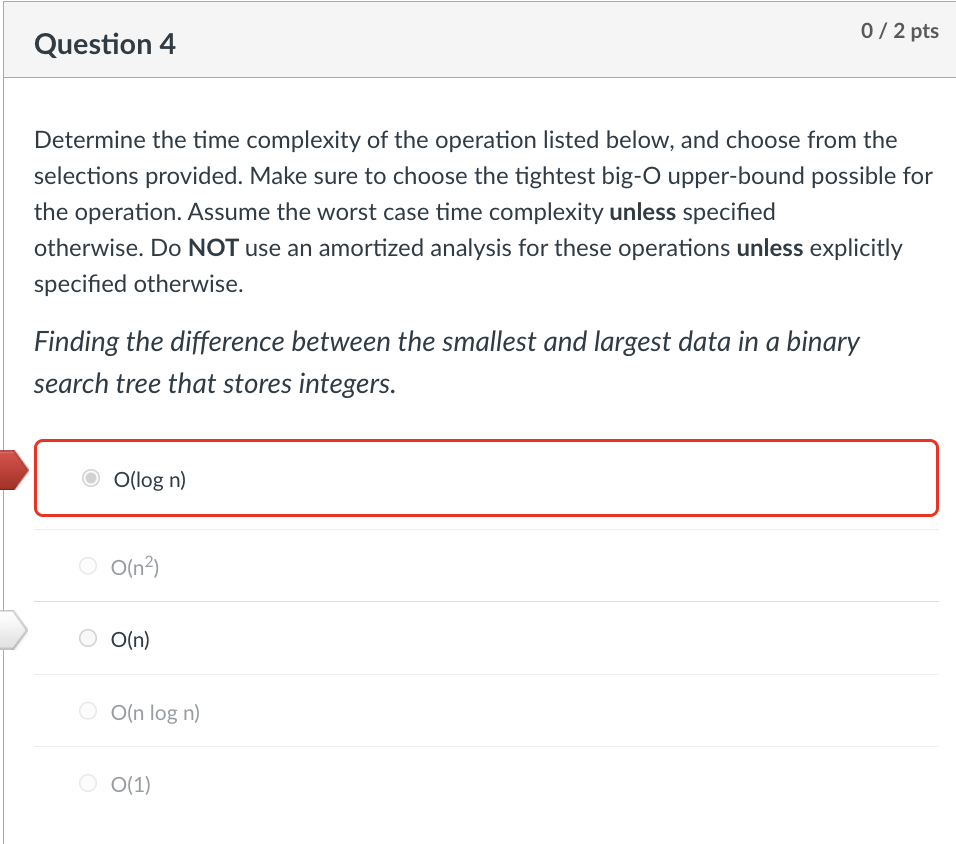Click the red arrow marker beside the selected answer
Screen dimensions: 956x844
pos(12,468)
